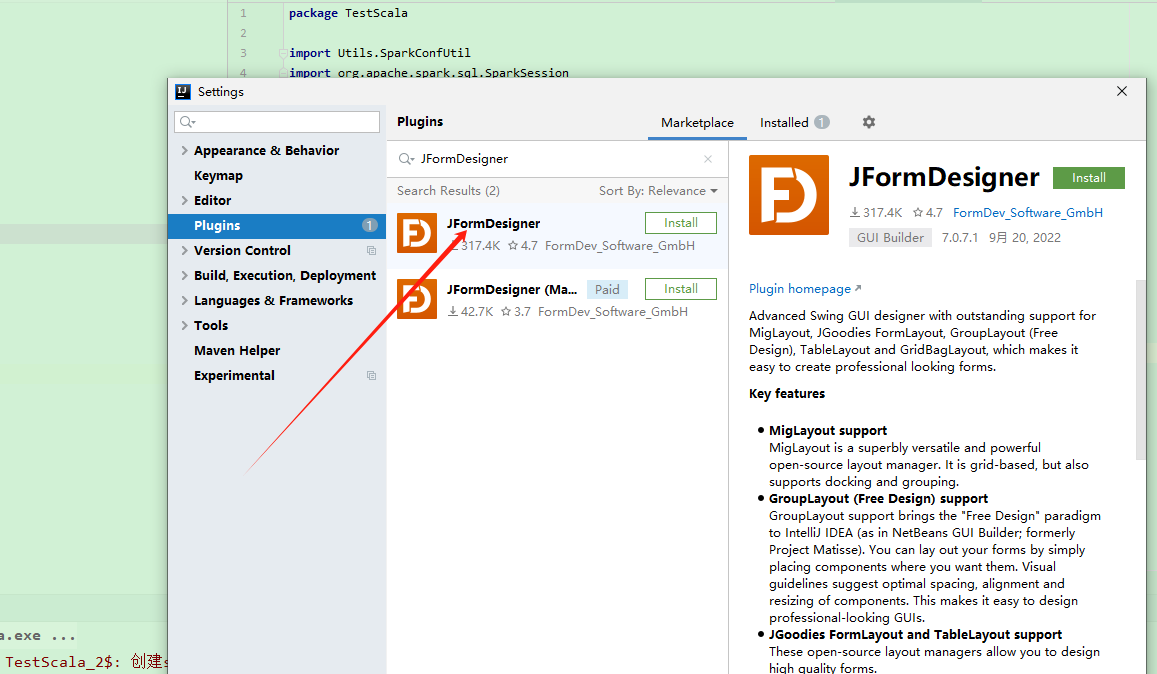Install JFormDesigner from the results list
This screenshot has width=1157, height=674.
point(680,223)
